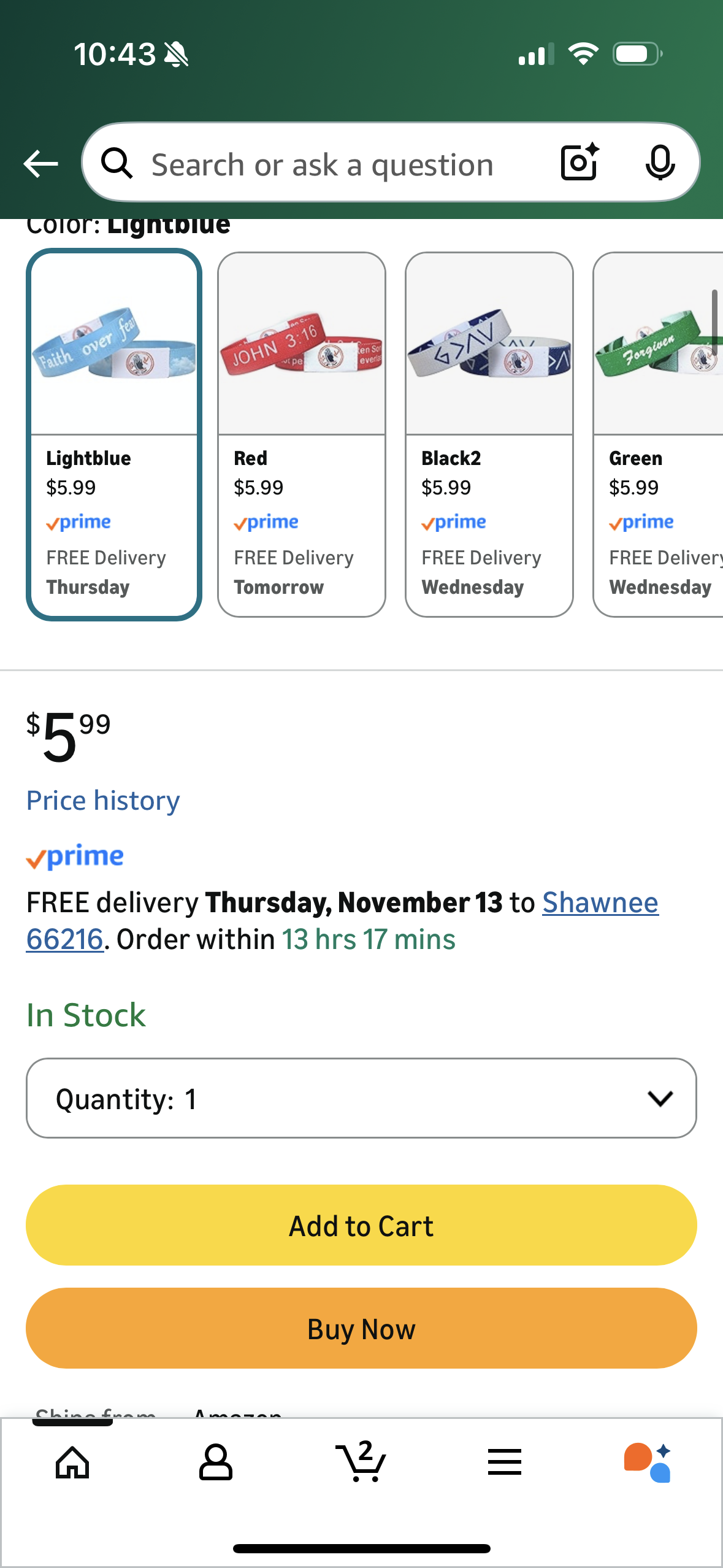Tap the large prime logo badge
723x1568 pixels.
(75, 856)
